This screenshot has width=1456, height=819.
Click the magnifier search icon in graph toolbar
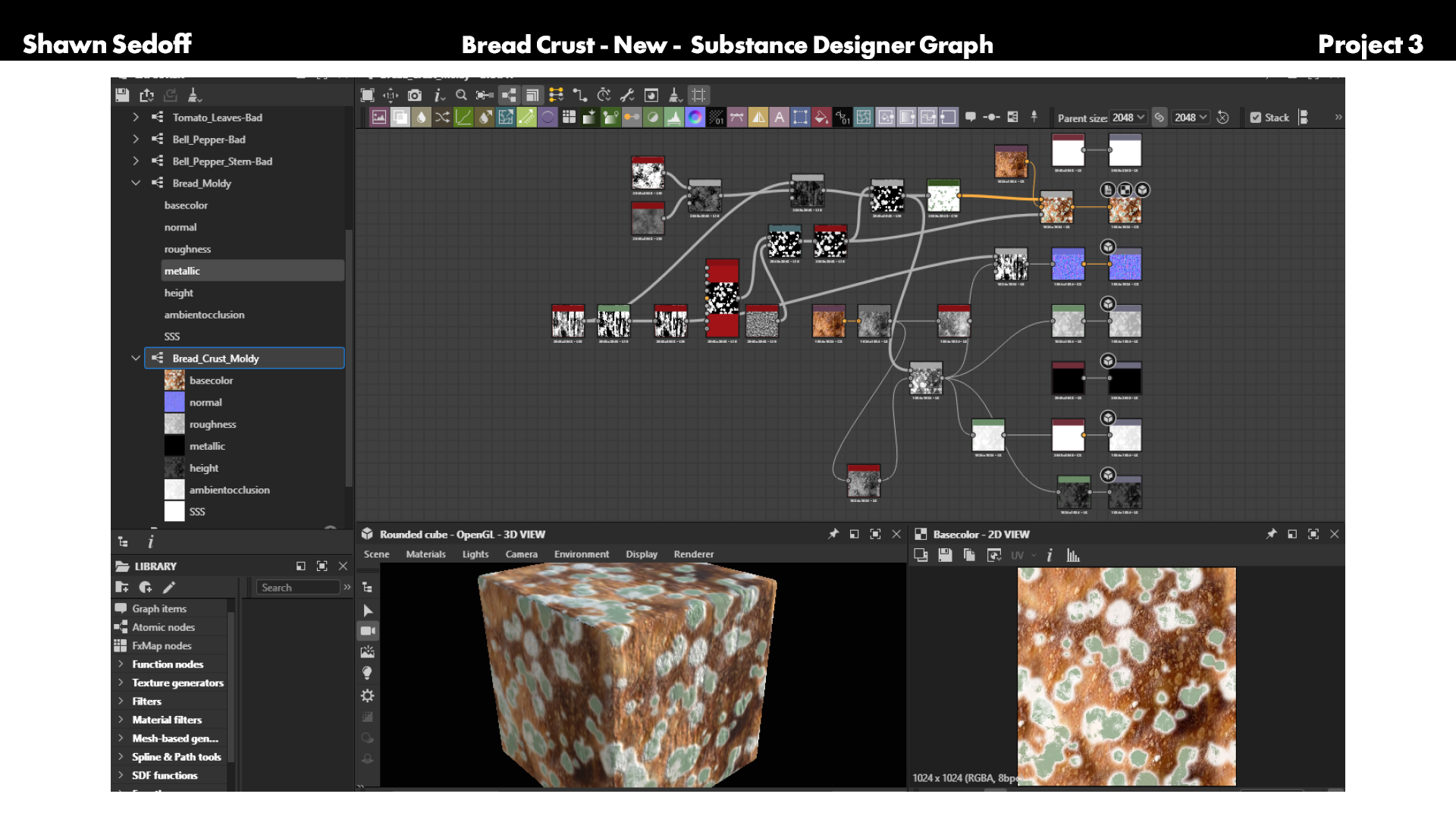pyautogui.click(x=461, y=95)
